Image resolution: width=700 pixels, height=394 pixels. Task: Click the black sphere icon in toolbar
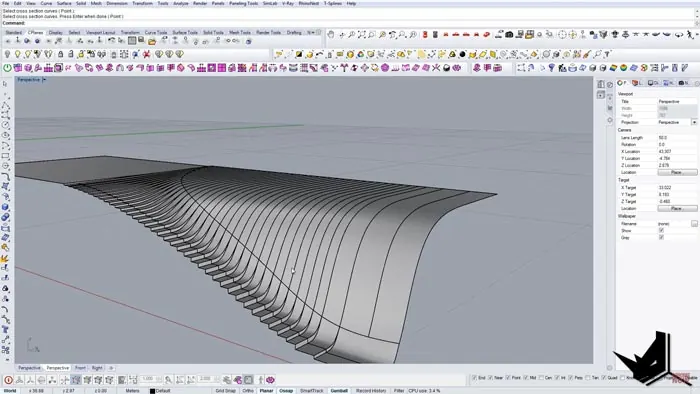click(x=462, y=54)
